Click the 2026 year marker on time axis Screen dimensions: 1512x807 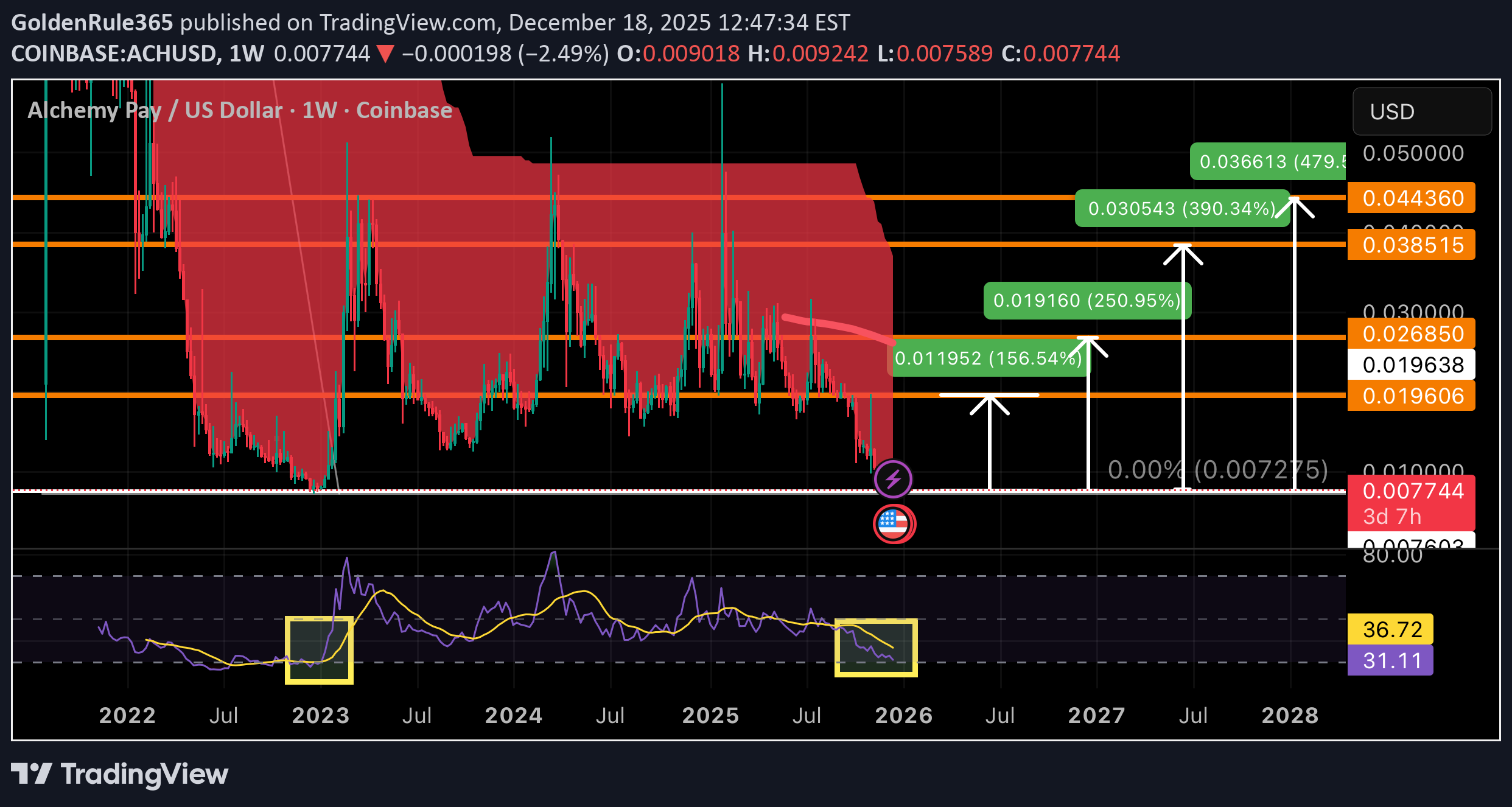[903, 716]
